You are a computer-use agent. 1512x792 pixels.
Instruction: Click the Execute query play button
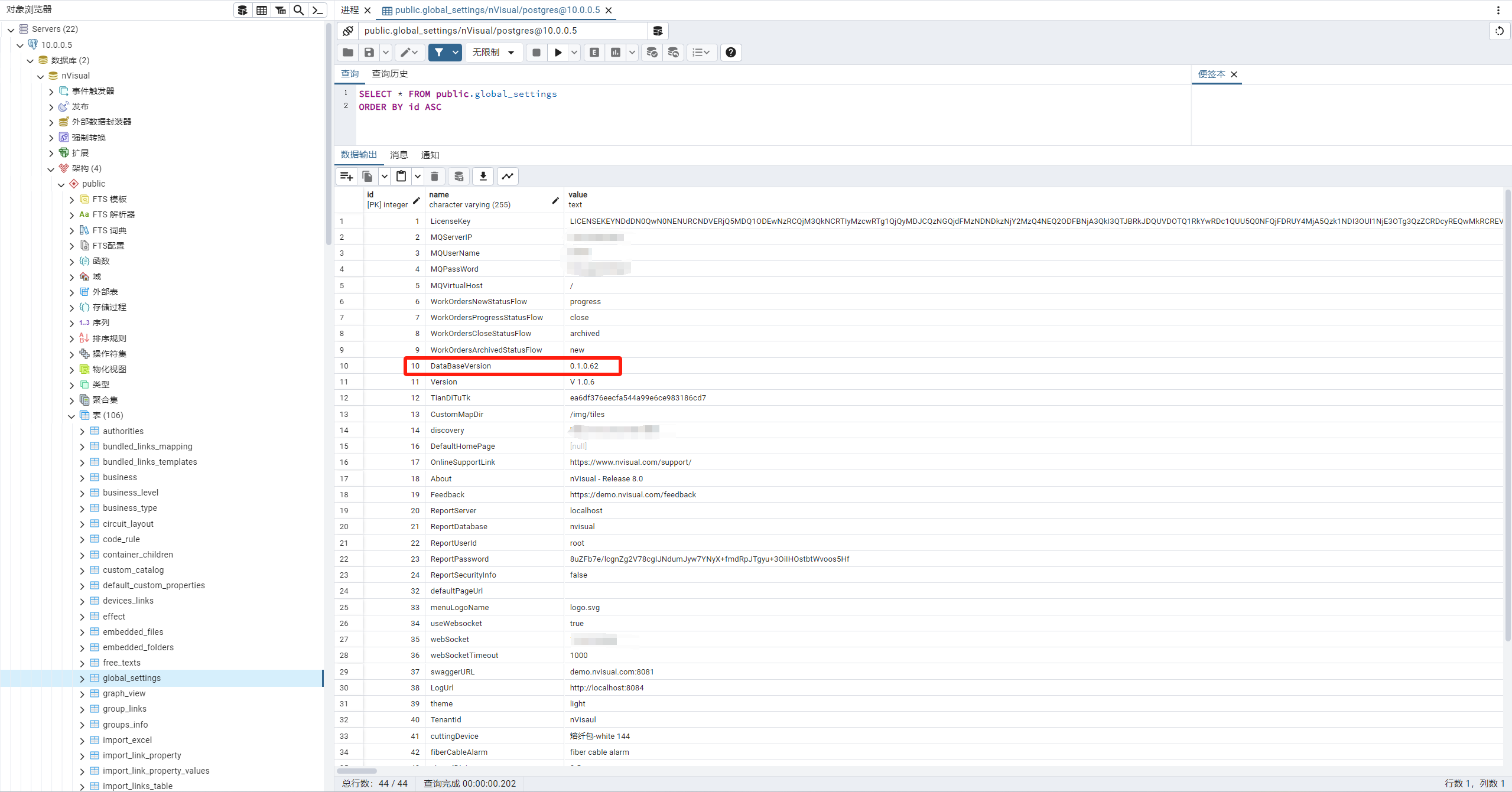(x=557, y=53)
